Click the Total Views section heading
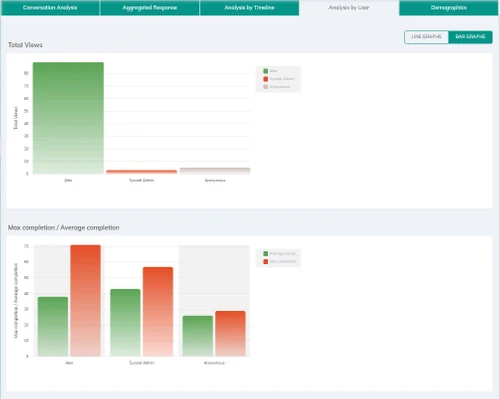500x399 pixels. point(25,45)
